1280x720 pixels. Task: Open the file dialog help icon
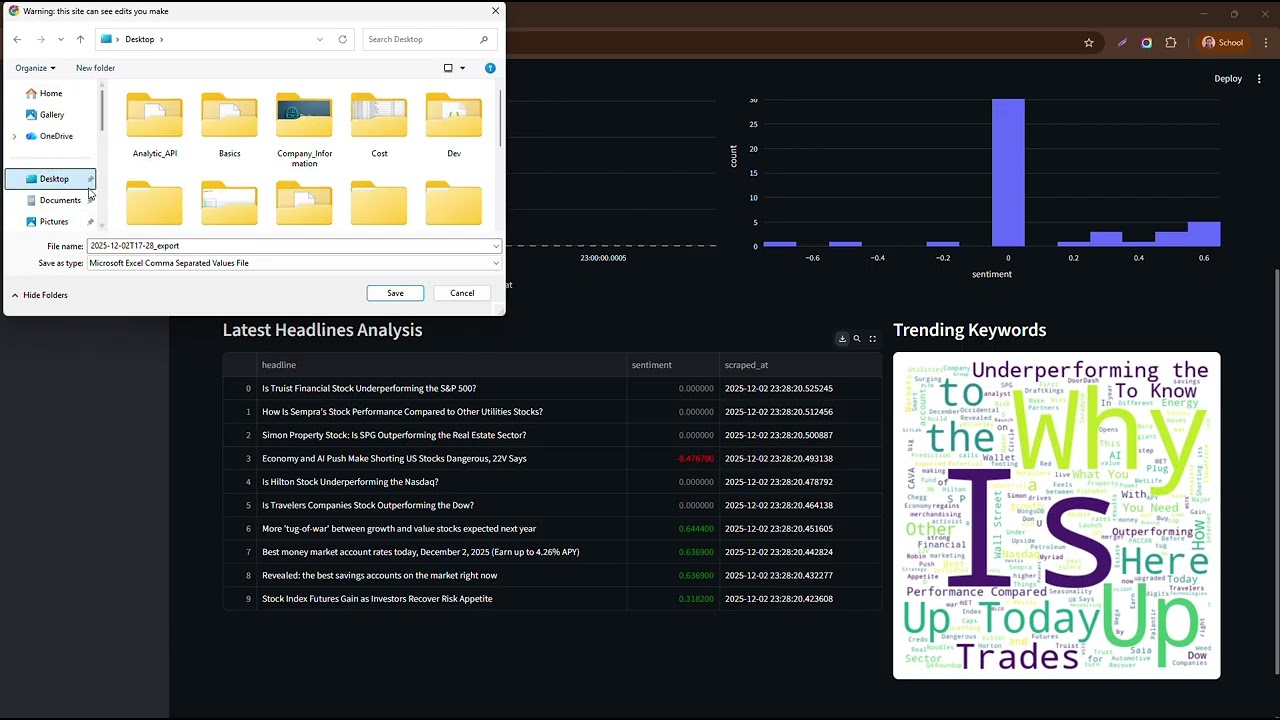[490, 68]
